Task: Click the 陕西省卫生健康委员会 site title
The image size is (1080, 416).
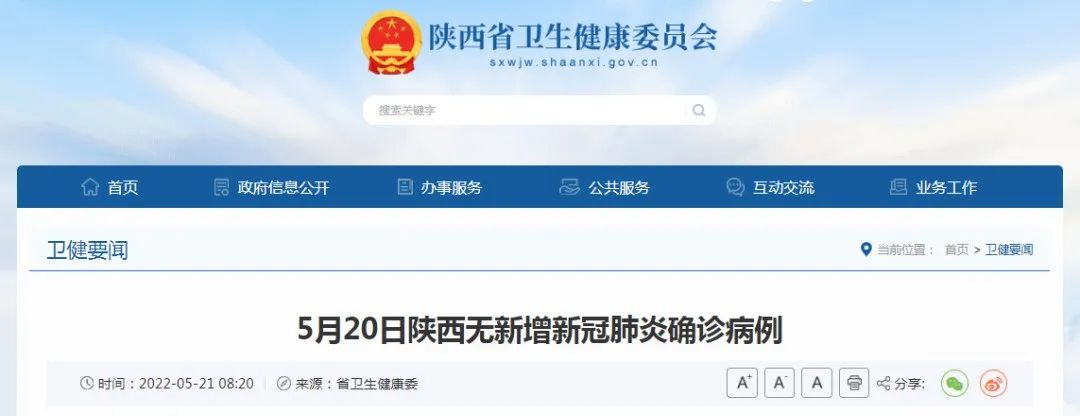Action: pyautogui.click(x=573, y=37)
